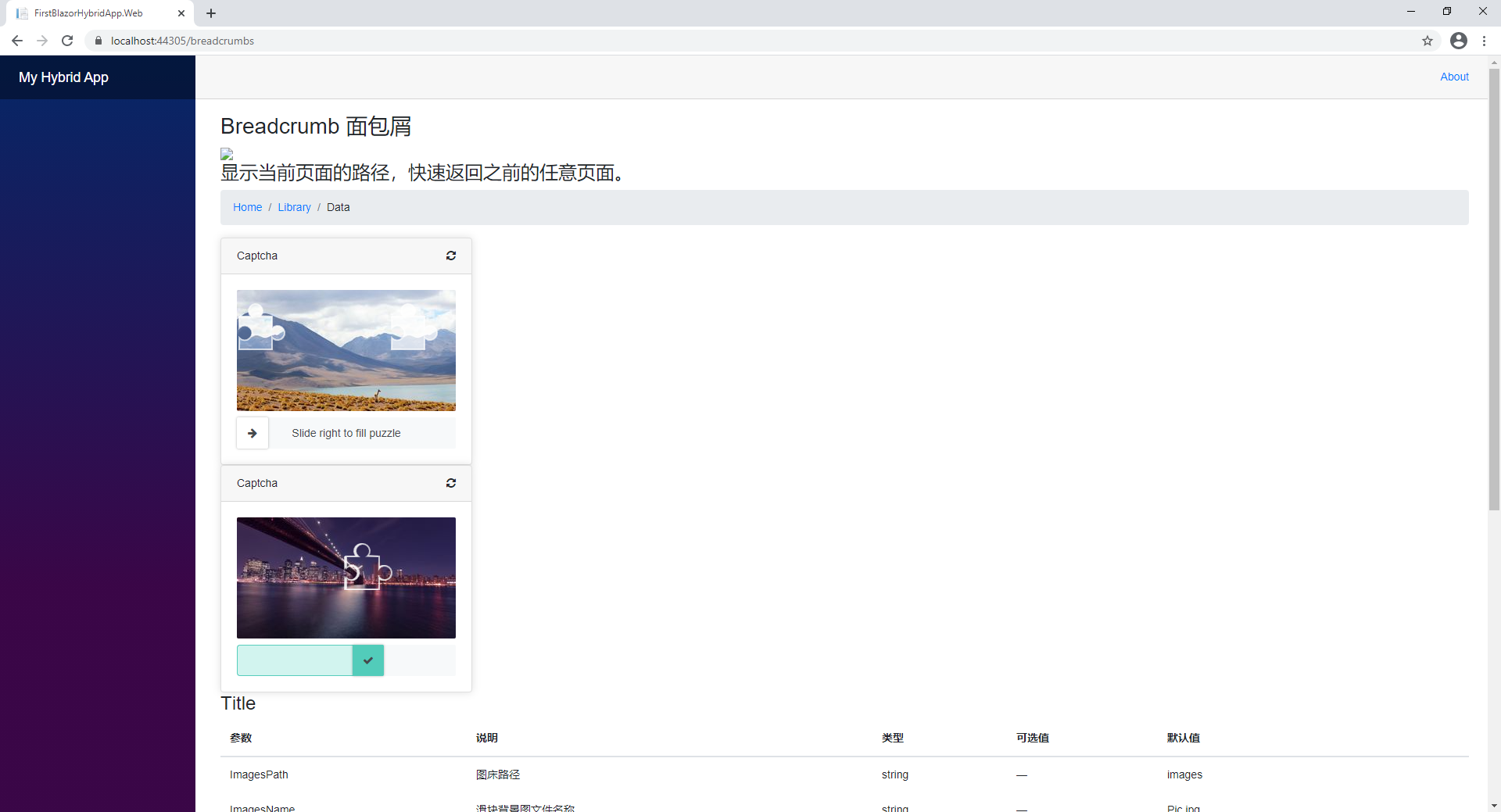Refresh the first Captcha puzzle
The height and width of the screenshot is (812, 1501).
point(451,256)
